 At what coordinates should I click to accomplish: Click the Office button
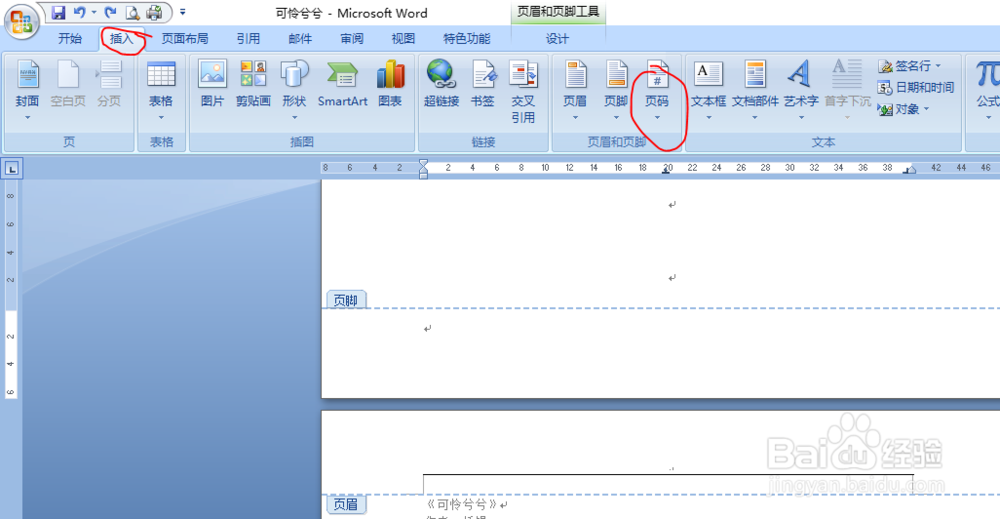coord(21,21)
